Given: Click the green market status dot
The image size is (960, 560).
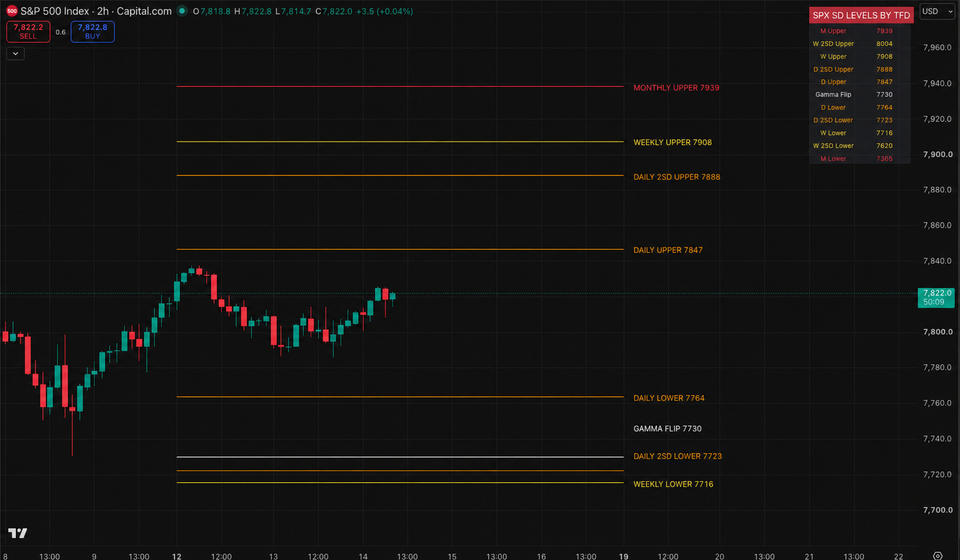Looking at the screenshot, I should [182, 11].
